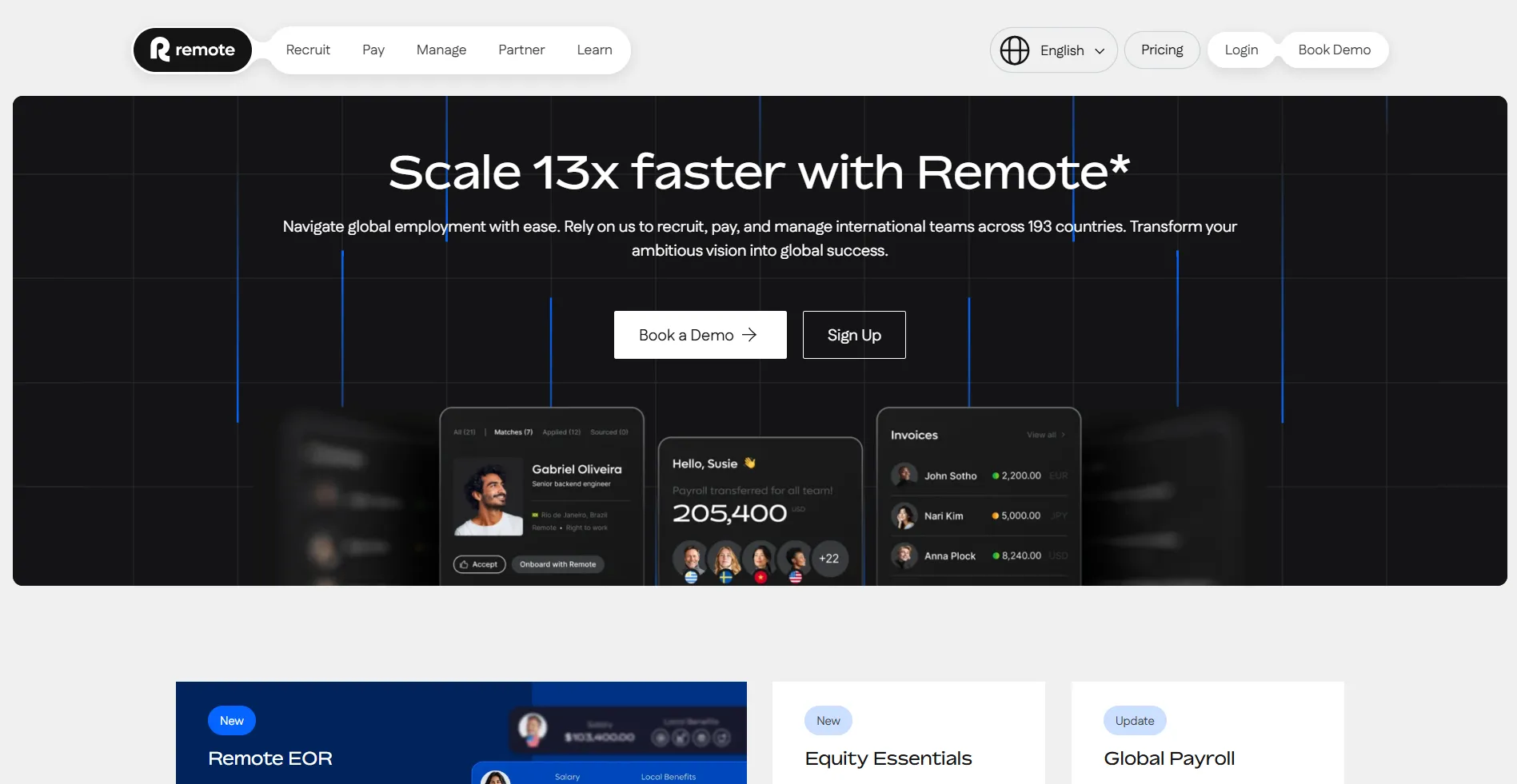Click John Sotho's avatar in the Invoices list

904,474
